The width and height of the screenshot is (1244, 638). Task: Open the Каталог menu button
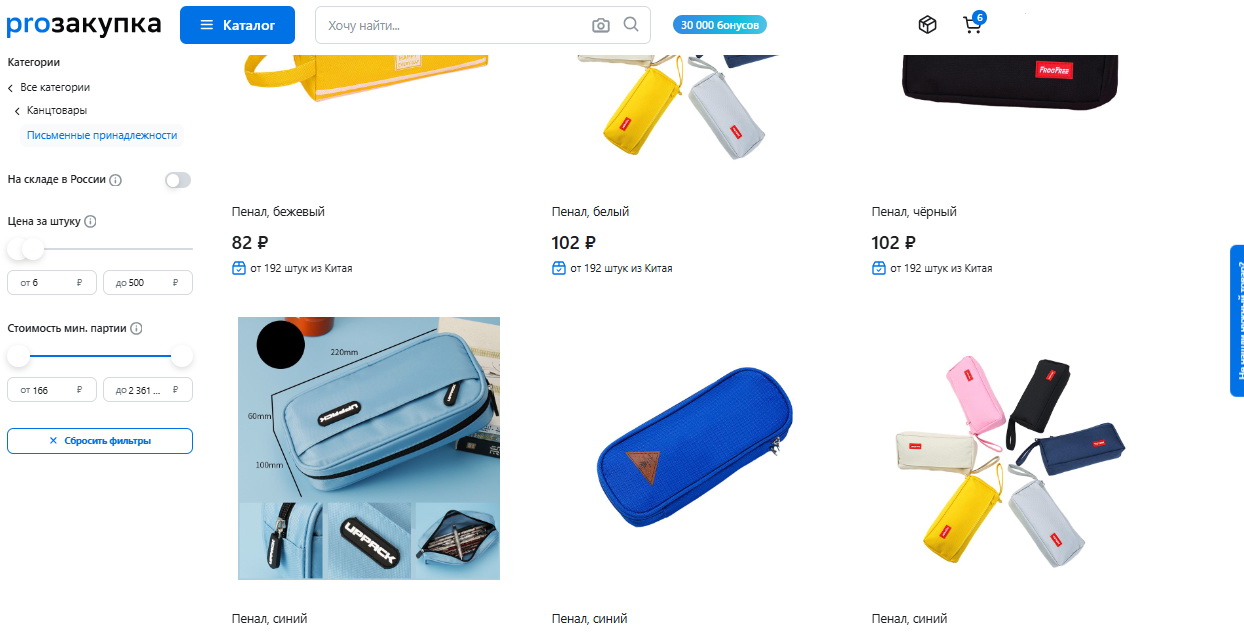tap(237, 25)
